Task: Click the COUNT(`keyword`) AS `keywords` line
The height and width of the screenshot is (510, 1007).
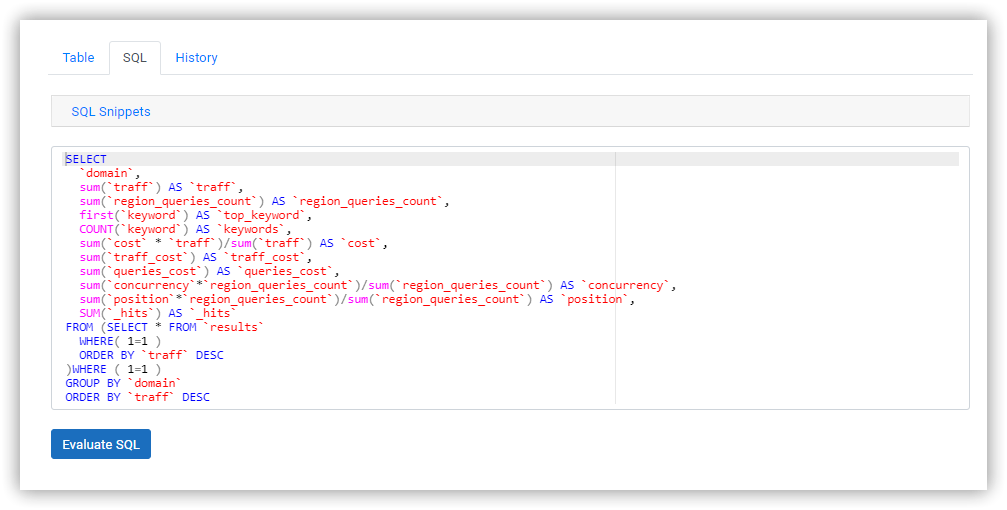Action: [186, 229]
